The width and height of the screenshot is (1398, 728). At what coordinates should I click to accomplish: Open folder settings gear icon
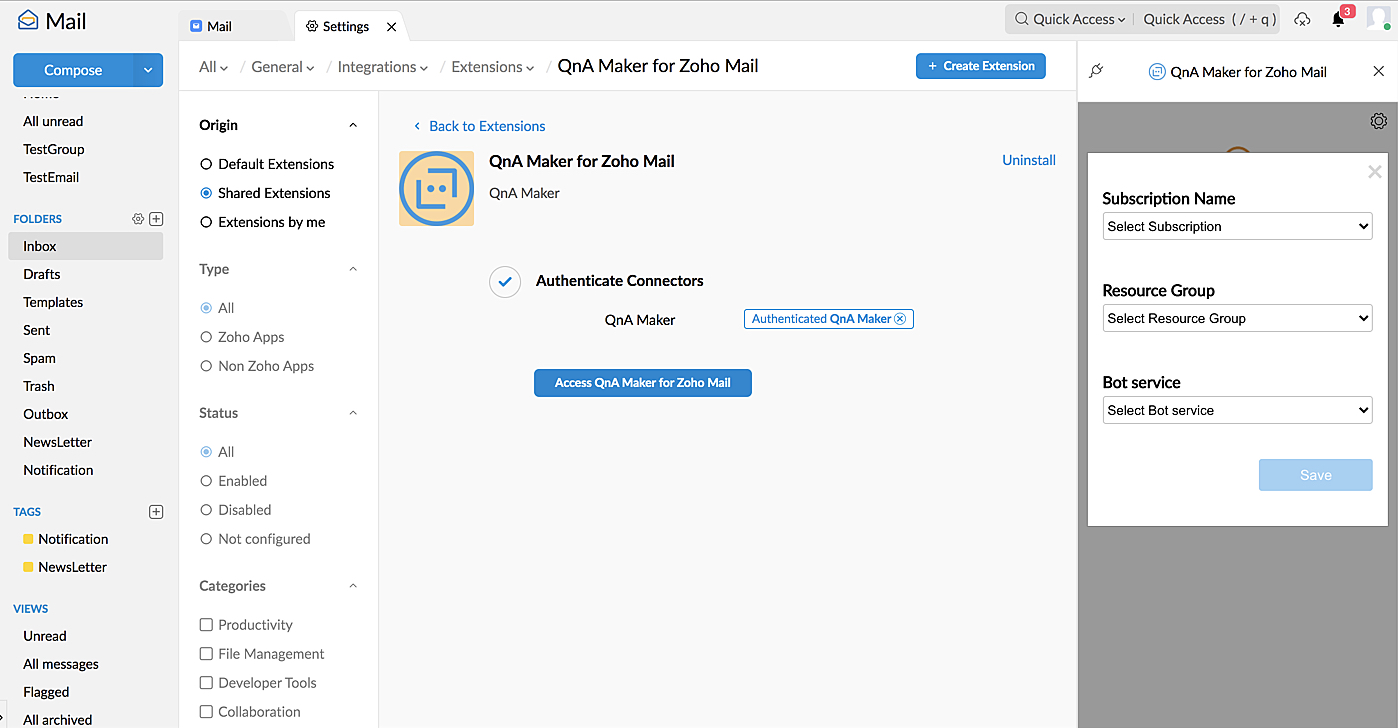click(138, 219)
